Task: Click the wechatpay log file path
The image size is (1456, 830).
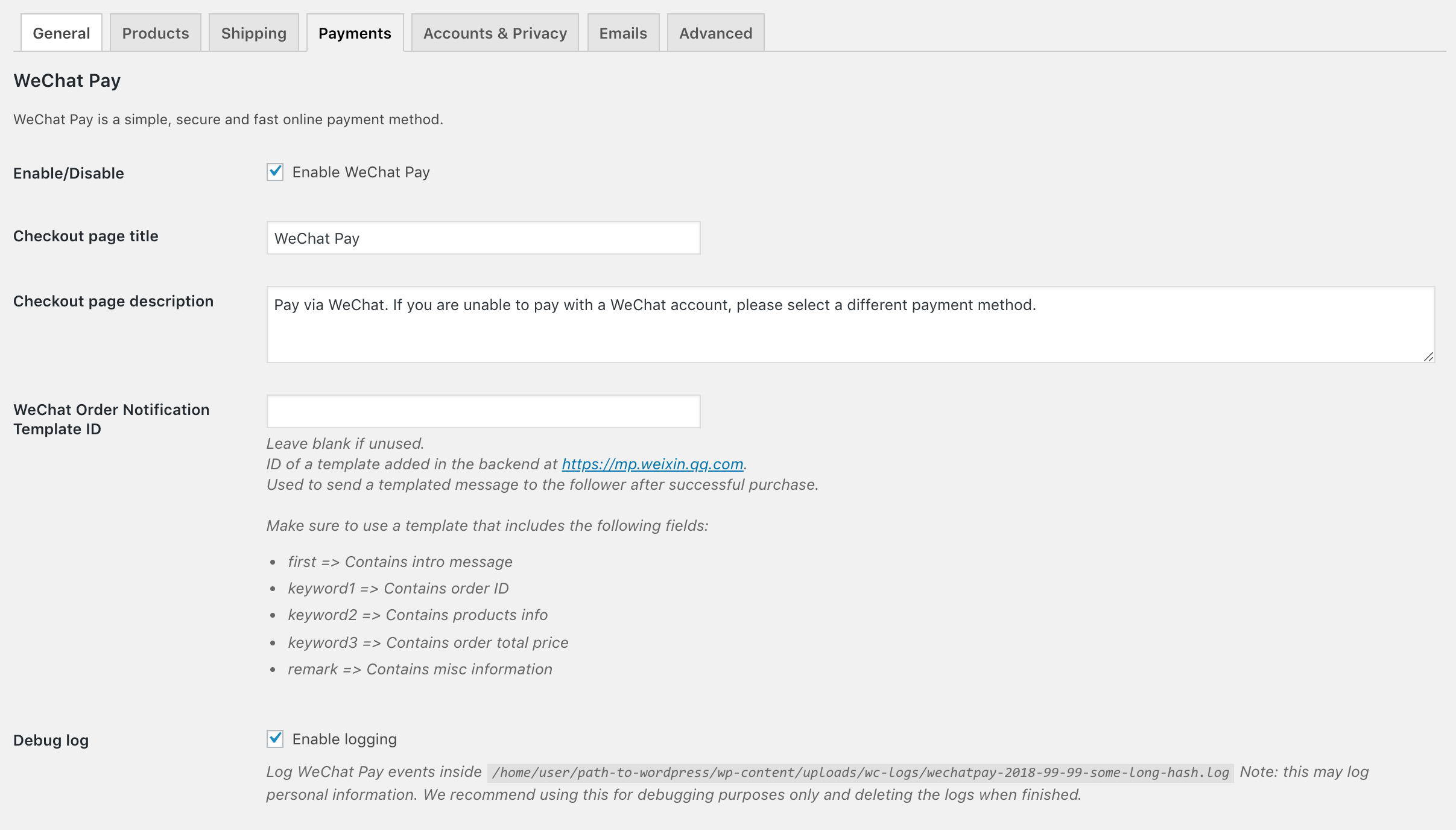Action: (x=860, y=773)
